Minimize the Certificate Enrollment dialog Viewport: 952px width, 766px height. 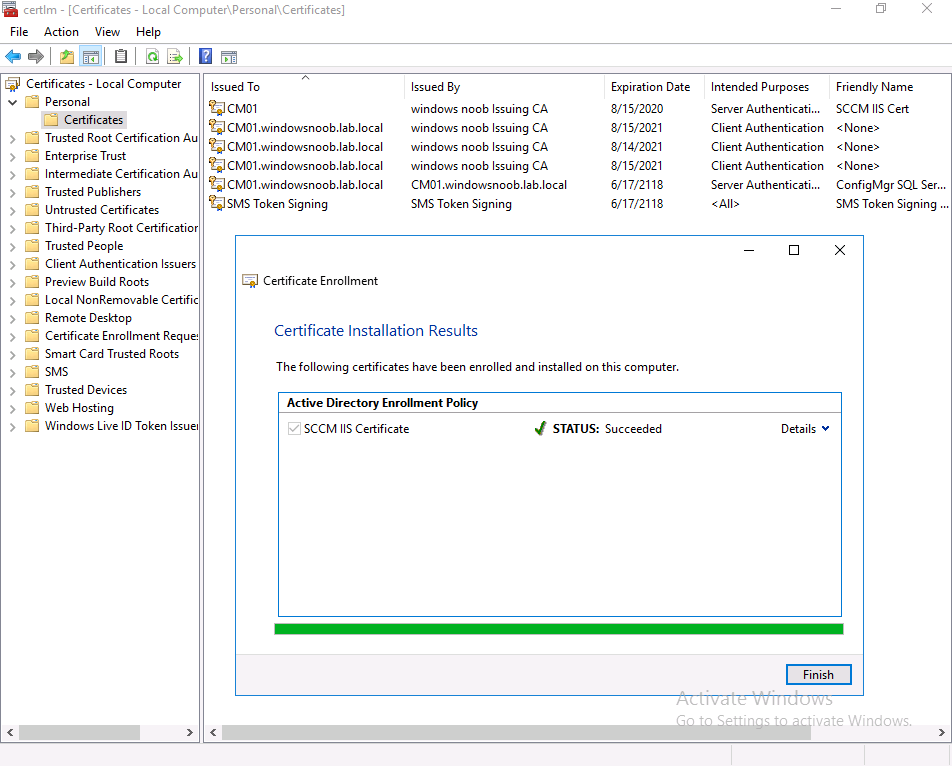pos(749,250)
